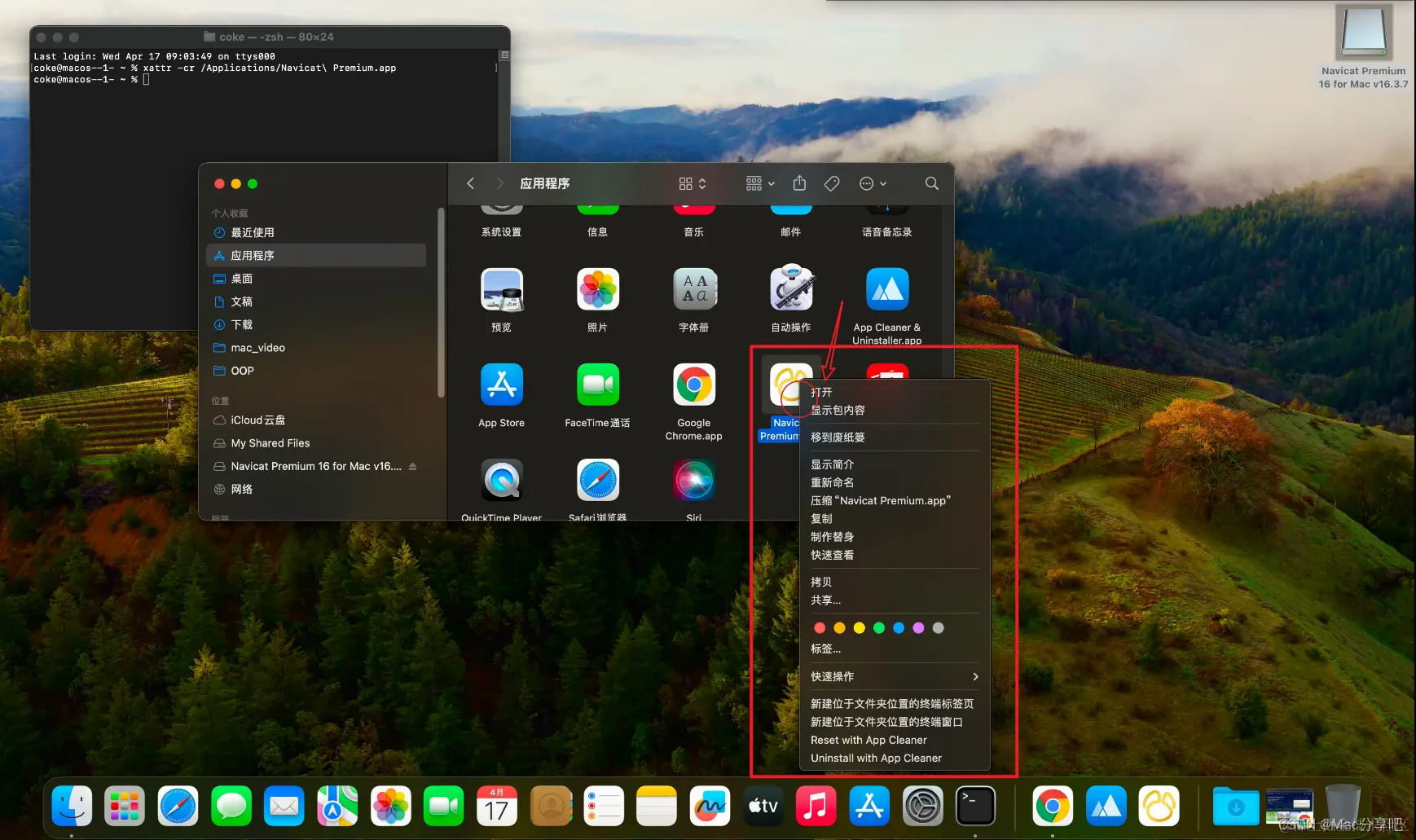
Task: Select the Siri app icon in Finder
Action: tap(694, 481)
